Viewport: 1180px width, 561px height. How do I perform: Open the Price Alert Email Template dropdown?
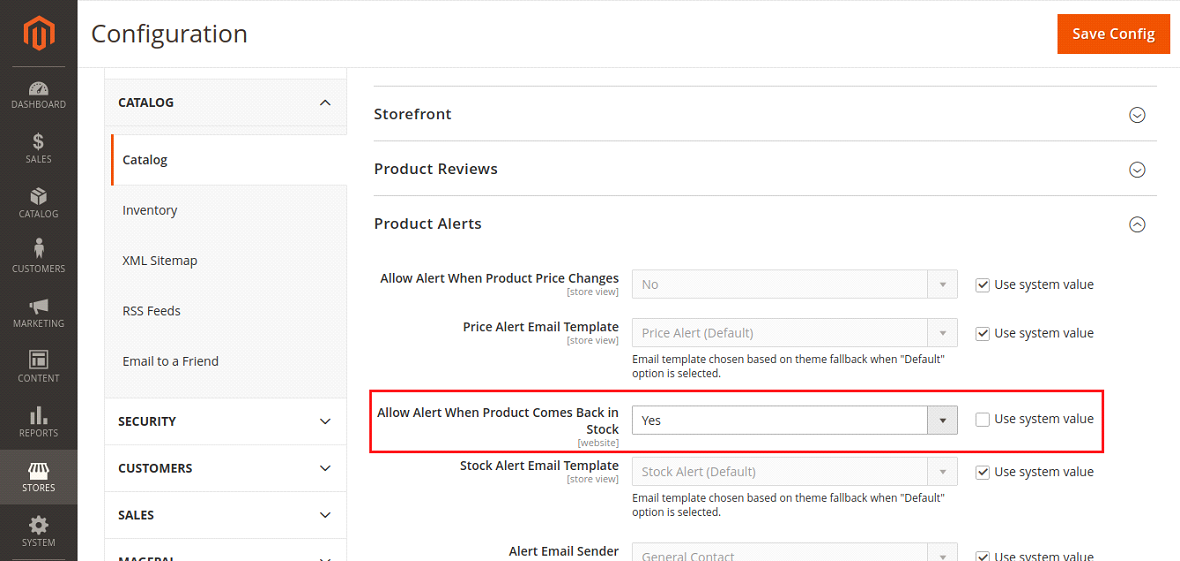coord(795,333)
